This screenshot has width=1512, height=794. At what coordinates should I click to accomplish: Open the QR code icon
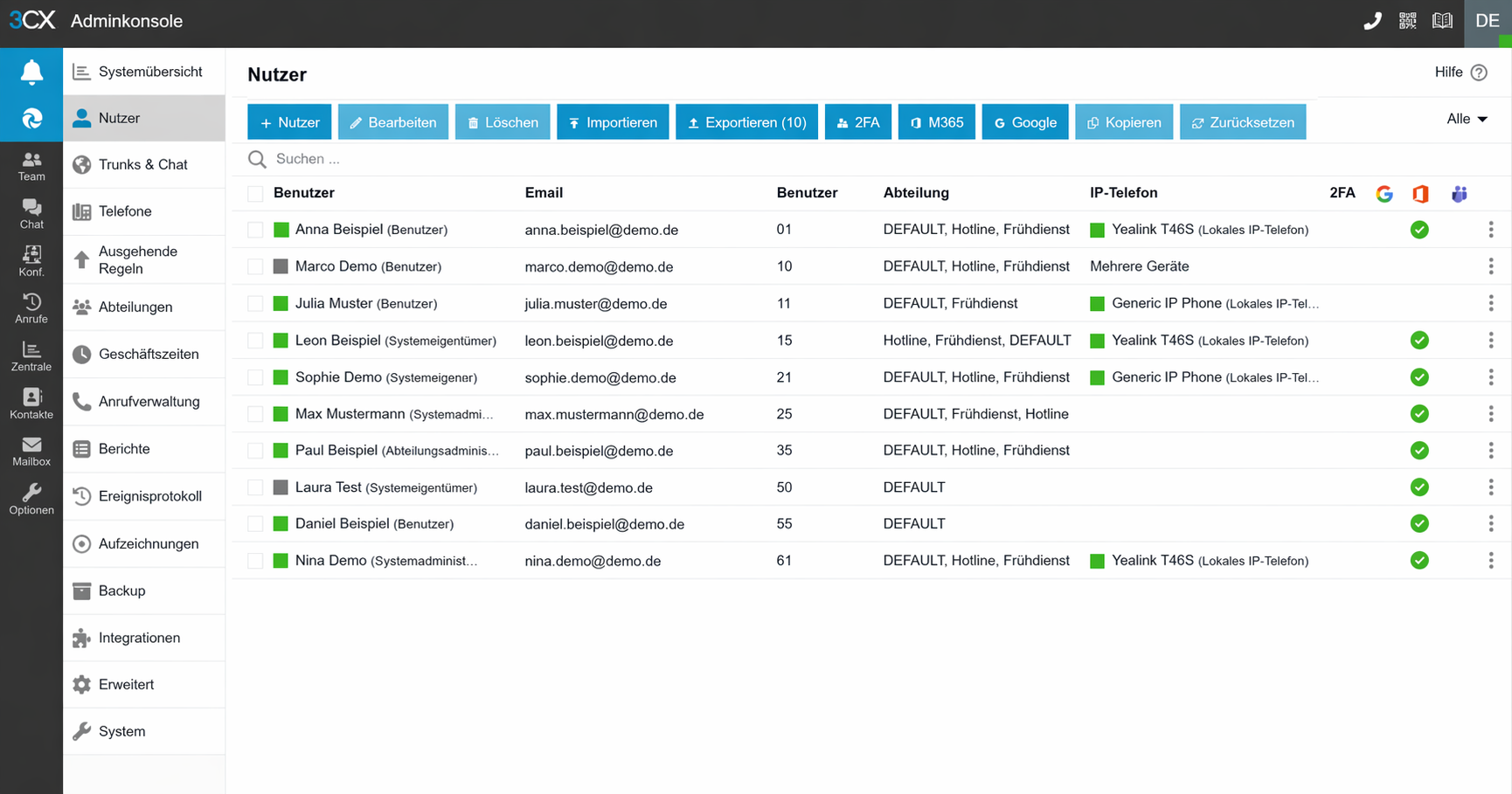click(x=1407, y=21)
